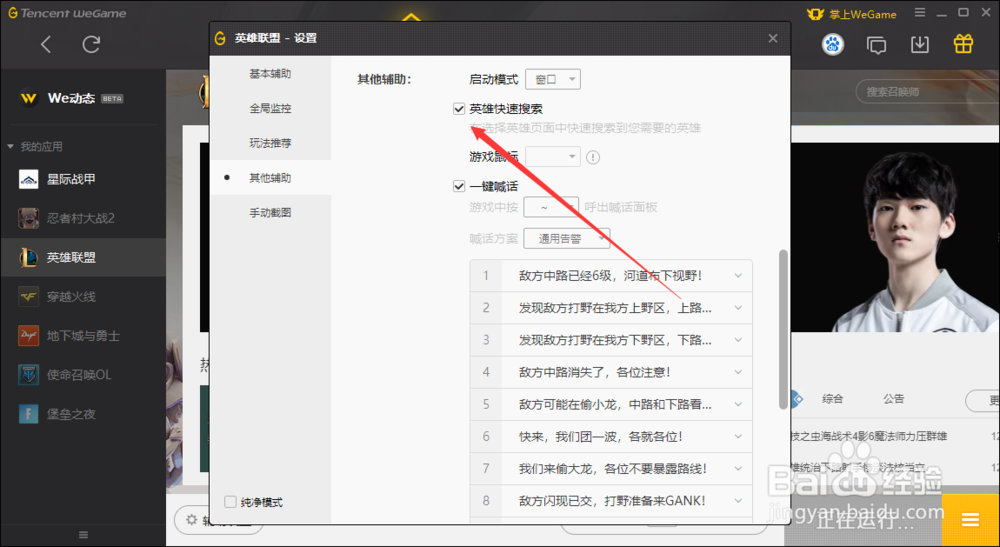Click the player portrait banner image
This screenshot has height=547, width=1000.
pos(895,237)
